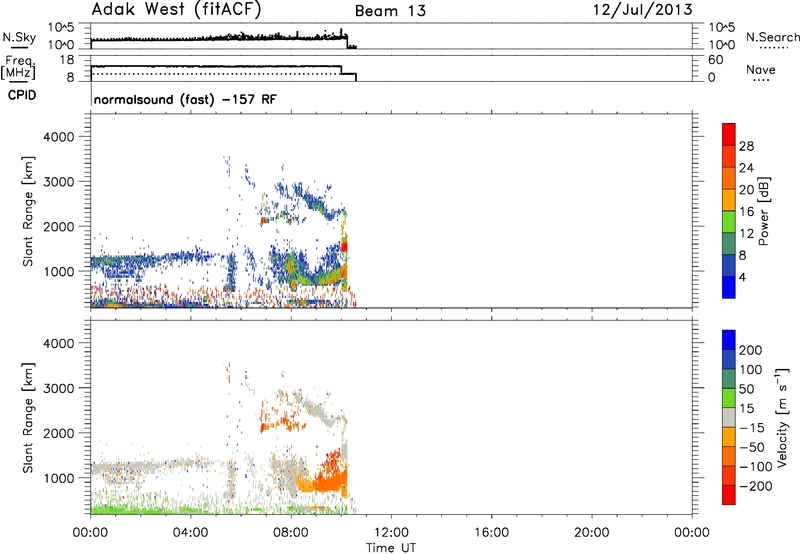Click the frequency trace line in Freq panel
Viewport: 800px width, 554px height.
tap(216, 67)
